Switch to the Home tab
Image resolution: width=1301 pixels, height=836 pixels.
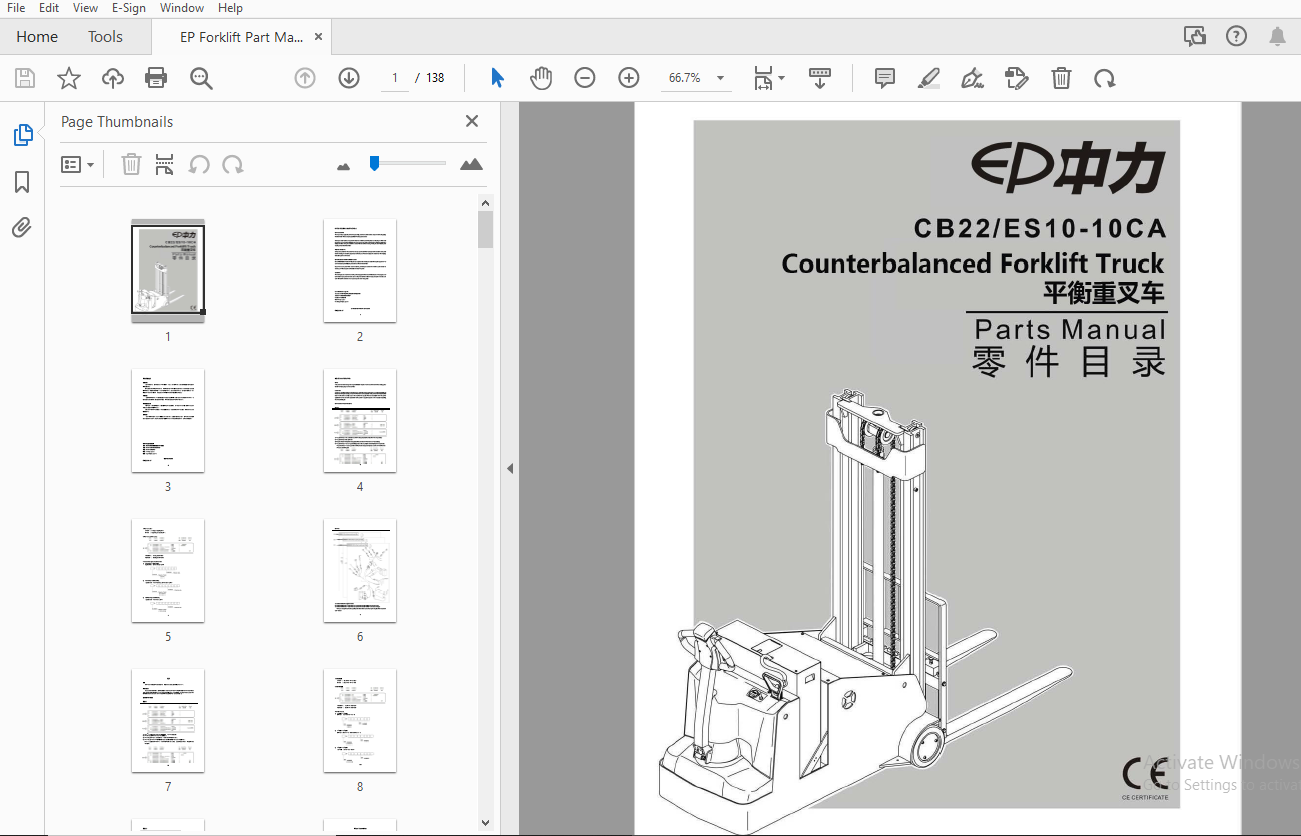click(37, 37)
